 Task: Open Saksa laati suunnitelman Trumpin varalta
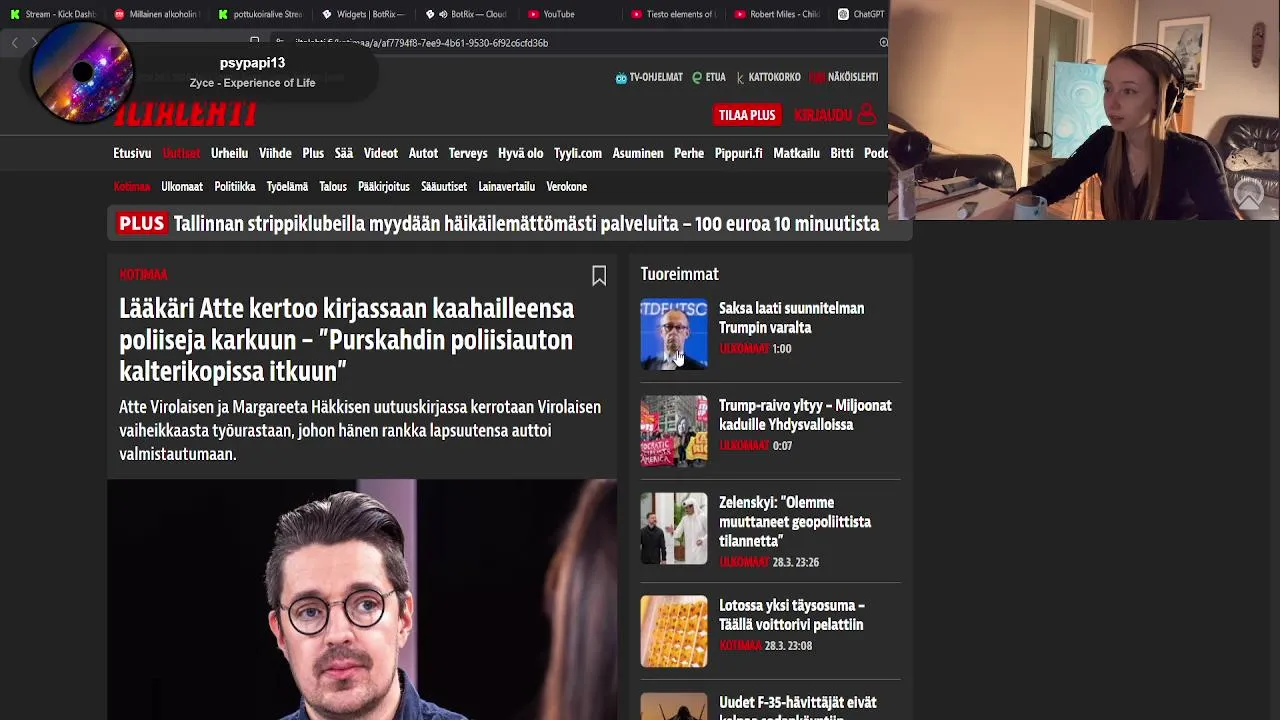tap(791, 318)
